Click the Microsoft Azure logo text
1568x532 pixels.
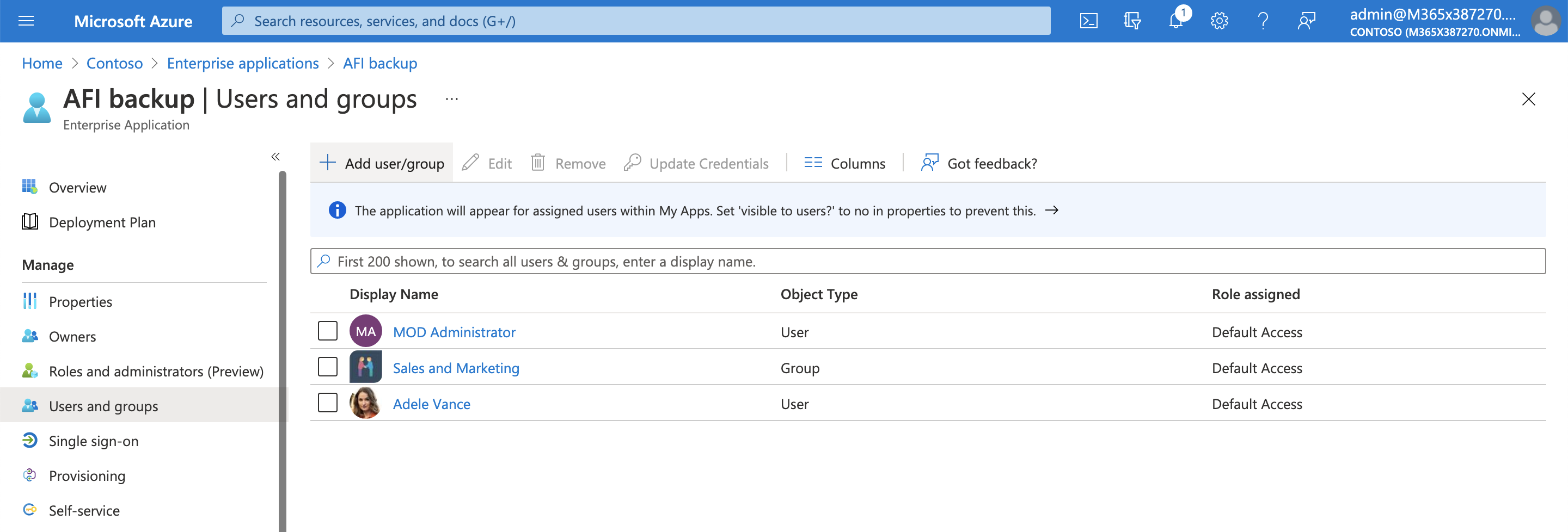[x=133, y=21]
